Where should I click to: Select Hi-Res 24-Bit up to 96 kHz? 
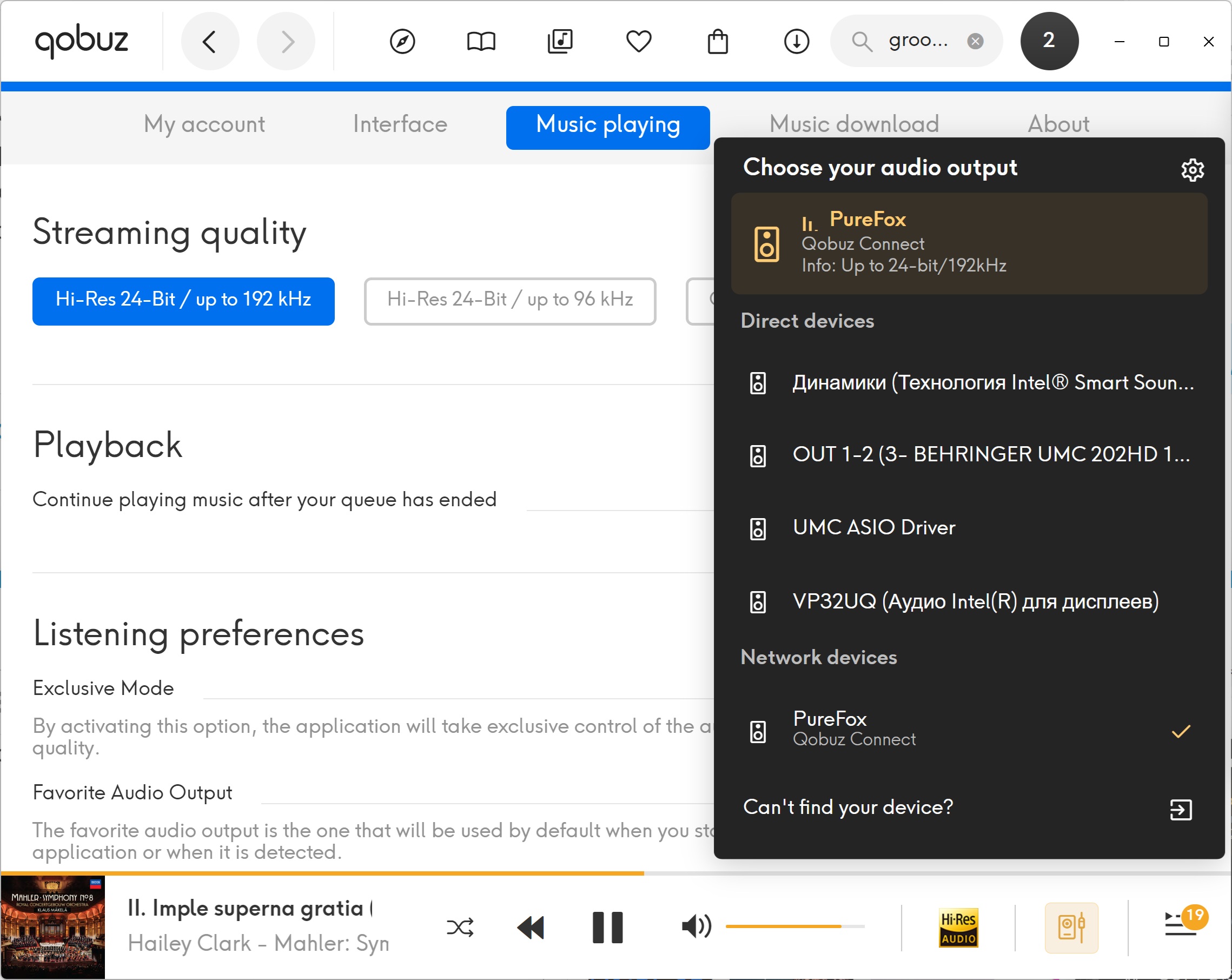(509, 301)
